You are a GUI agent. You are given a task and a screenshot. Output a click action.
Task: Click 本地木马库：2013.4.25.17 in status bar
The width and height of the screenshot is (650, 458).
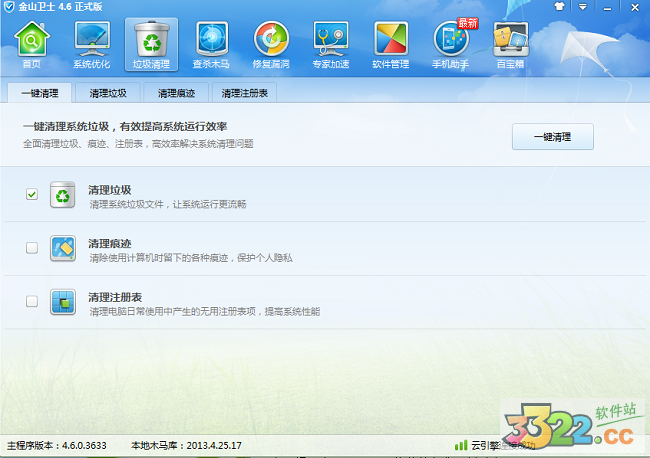click(x=186, y=446)
